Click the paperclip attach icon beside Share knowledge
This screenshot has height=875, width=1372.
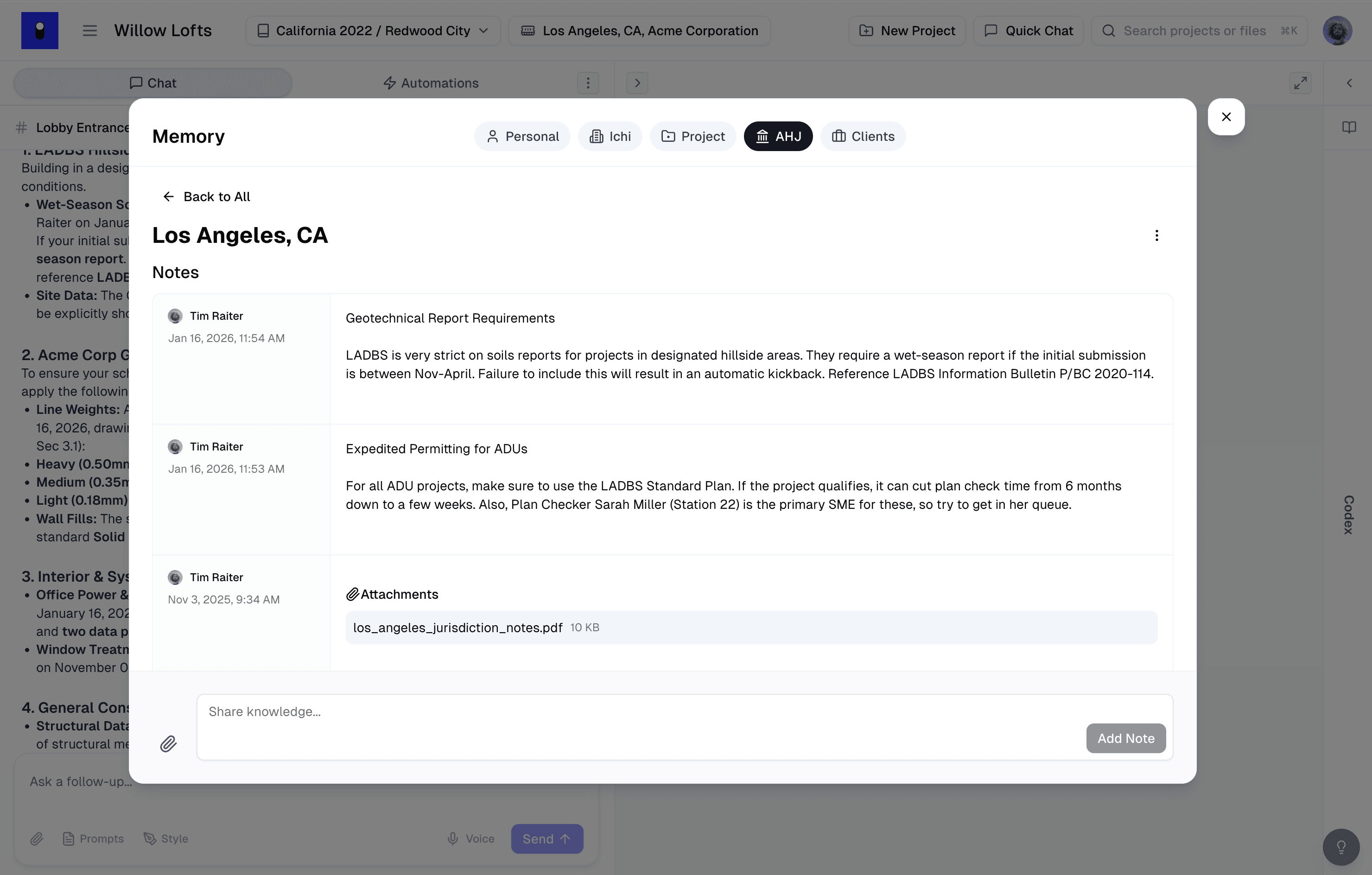tap(168, 743)
